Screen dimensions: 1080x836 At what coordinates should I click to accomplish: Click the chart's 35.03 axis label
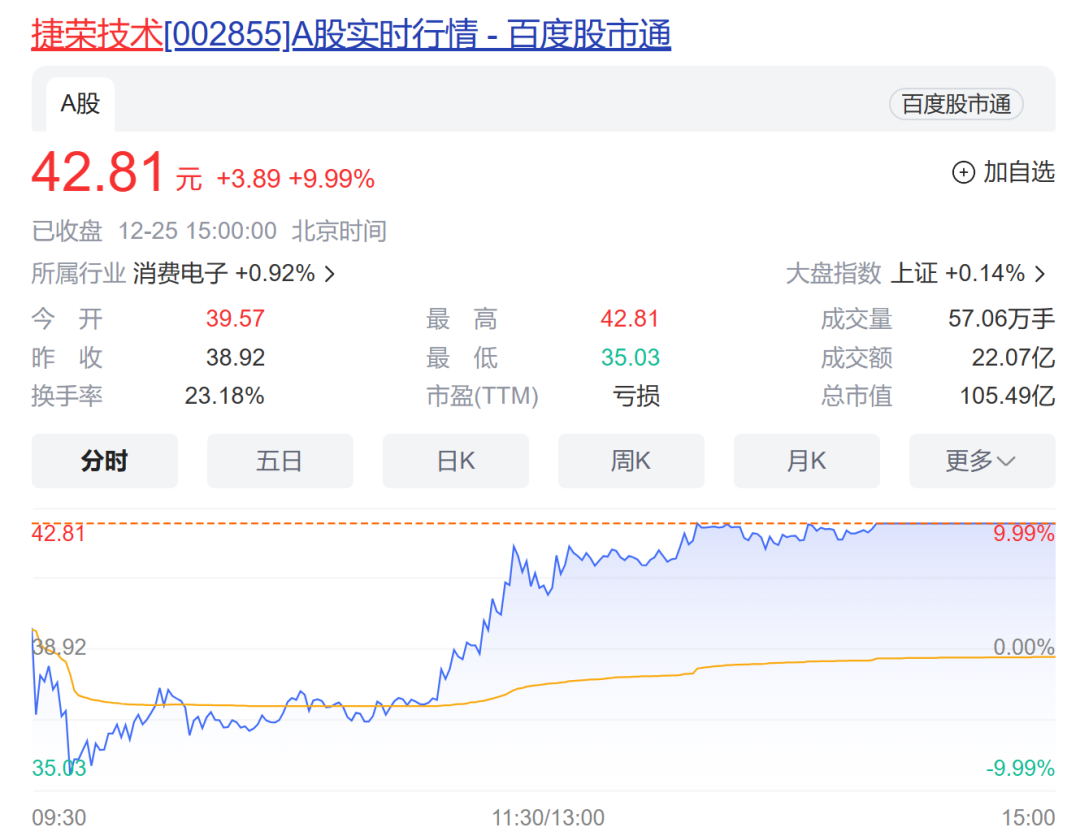tap(59, 768)
